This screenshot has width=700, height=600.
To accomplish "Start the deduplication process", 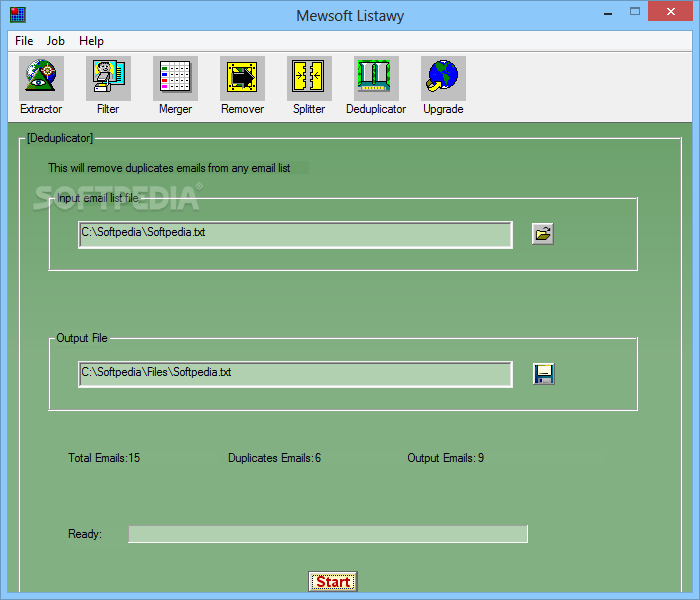I will click(x=333, y=582).
